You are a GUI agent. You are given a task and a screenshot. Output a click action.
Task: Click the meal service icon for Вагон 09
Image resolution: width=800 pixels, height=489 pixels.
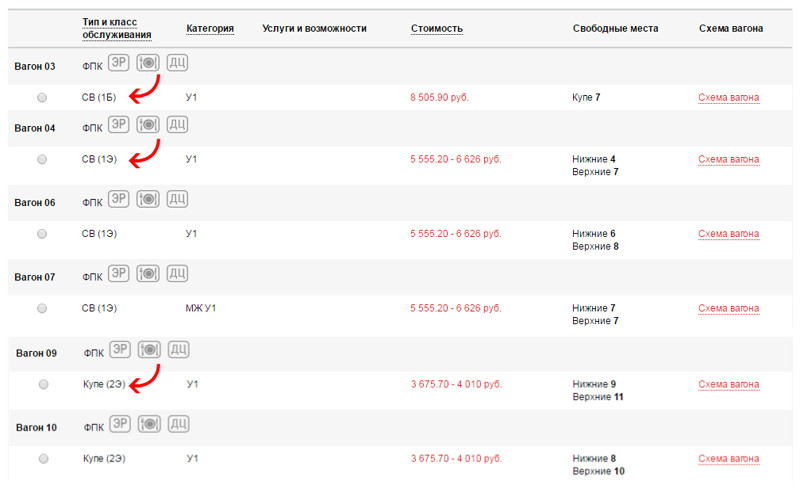(149, 350)
